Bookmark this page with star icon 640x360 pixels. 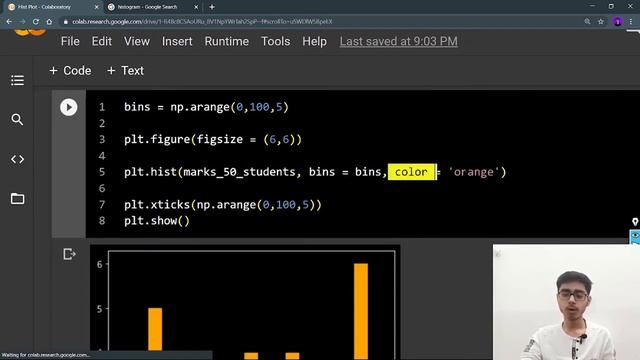[x=601, y=22]
